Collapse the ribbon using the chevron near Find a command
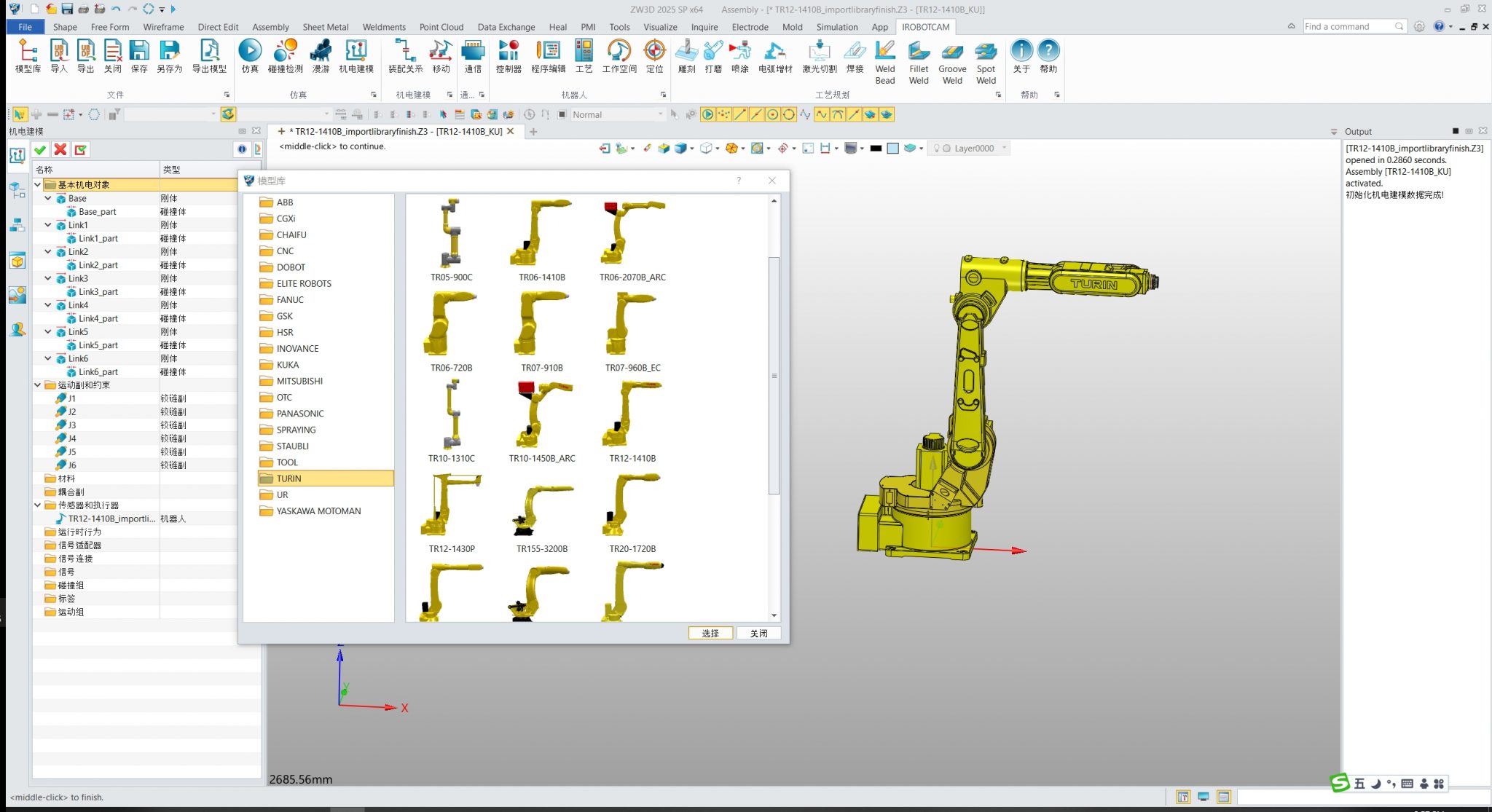This screenshot has height=812, width=1492. point(1291,26)
